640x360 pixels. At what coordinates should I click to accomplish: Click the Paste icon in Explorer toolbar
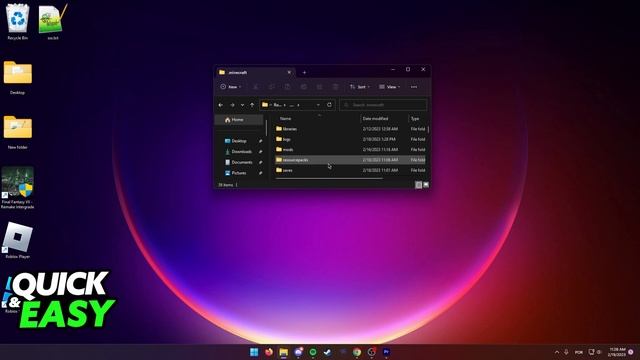point(287,87)
